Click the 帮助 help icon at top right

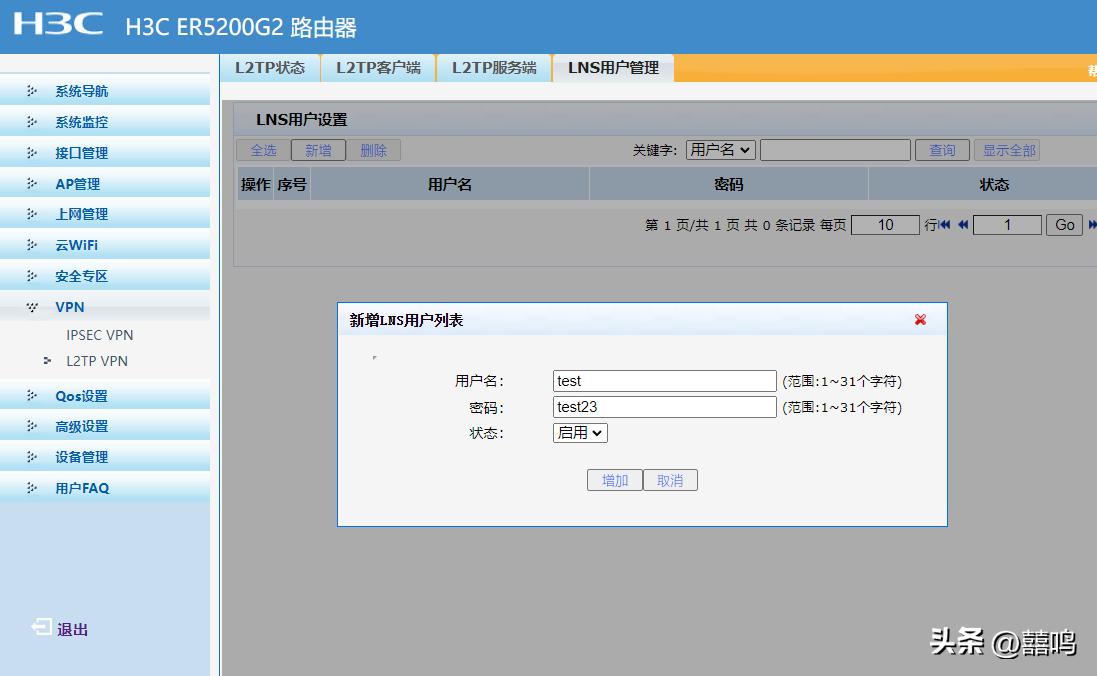point(1091,71)
